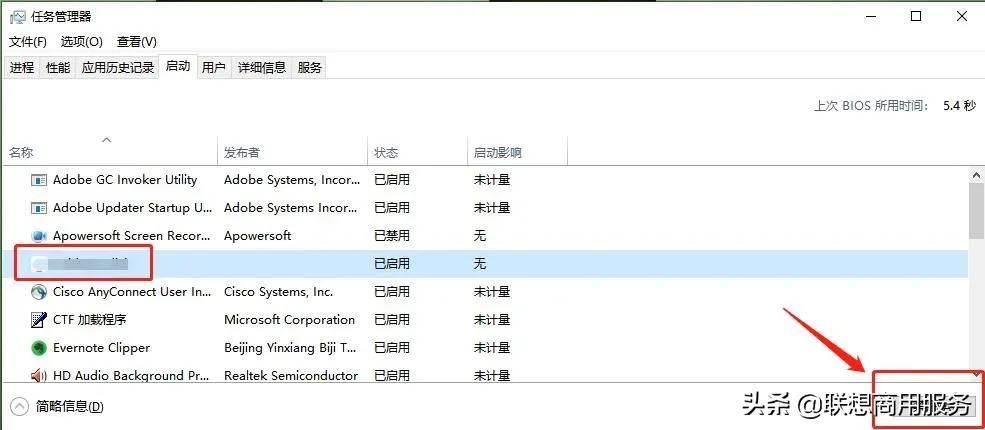
Task: Select the CTF 加载程序 row name
Action: (90, 320)
